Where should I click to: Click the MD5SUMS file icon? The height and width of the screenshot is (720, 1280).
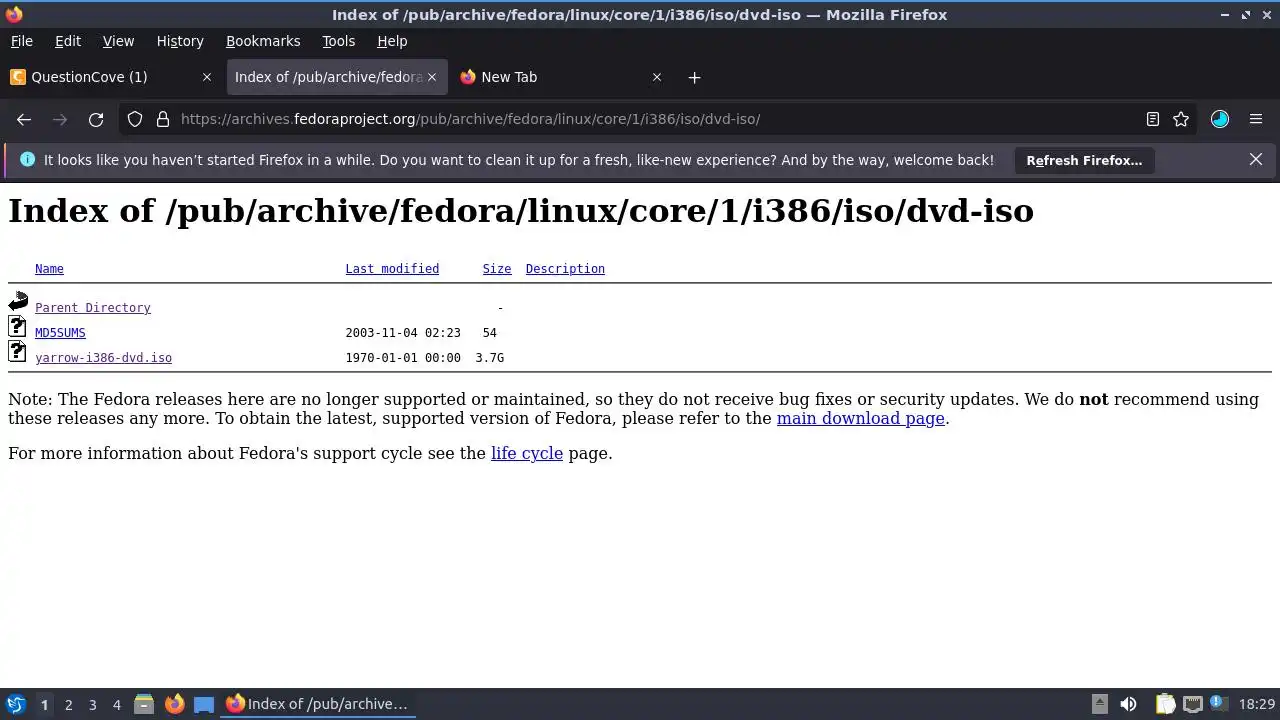point(17,326)
